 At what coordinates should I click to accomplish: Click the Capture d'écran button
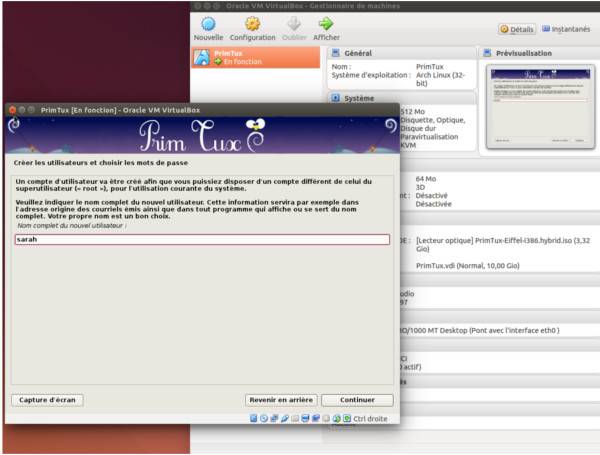[47, 400]
